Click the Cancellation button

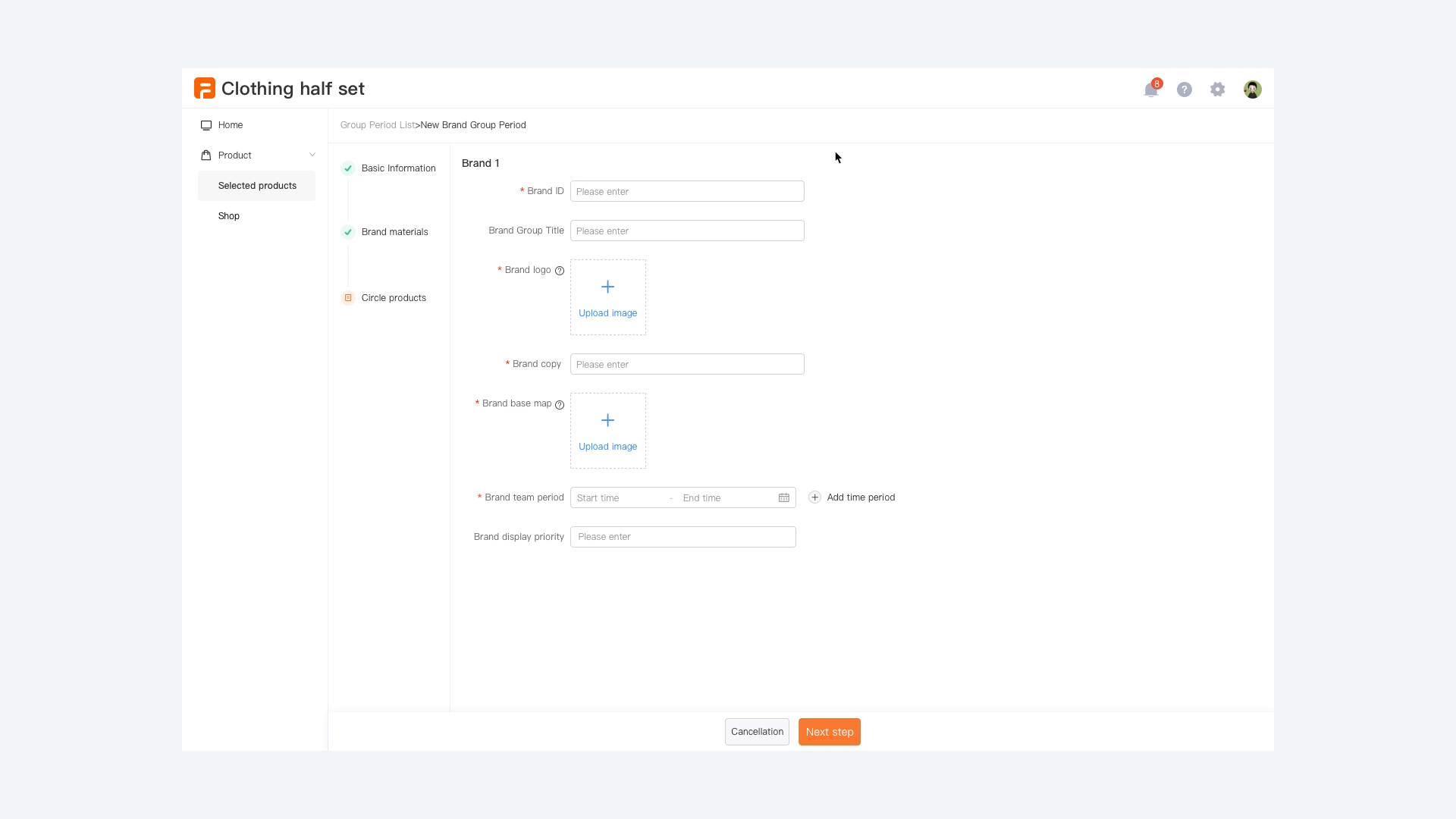pyautogui.click(x=757, y=732)
